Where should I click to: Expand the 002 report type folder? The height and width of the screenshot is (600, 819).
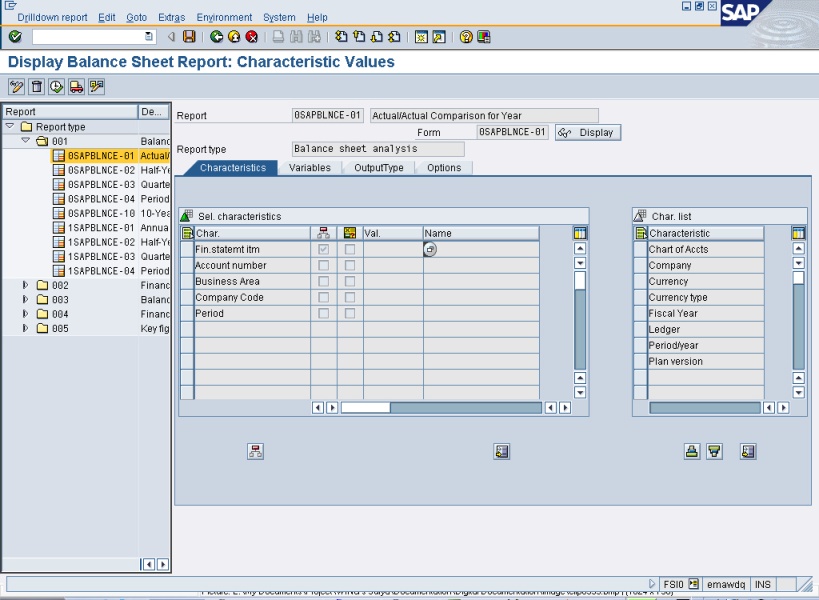click(x=26, y=285)
